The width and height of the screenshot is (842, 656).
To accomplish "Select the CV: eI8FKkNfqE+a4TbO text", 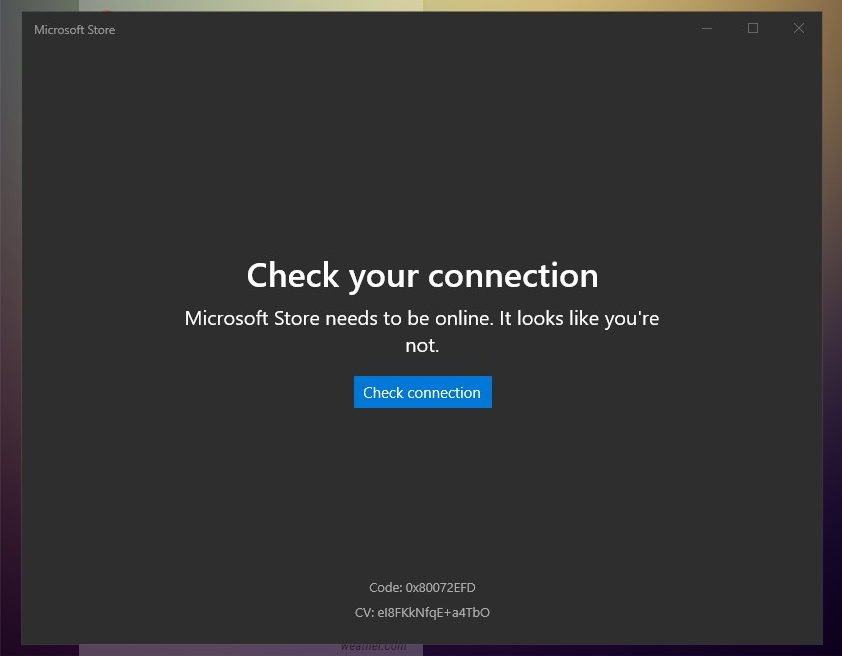I will 422,613.
